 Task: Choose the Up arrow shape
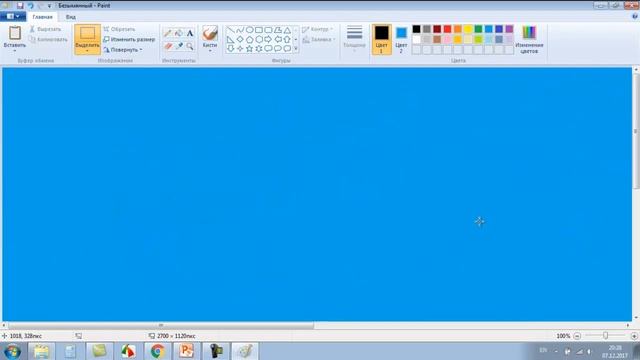(x=287, y=40)
